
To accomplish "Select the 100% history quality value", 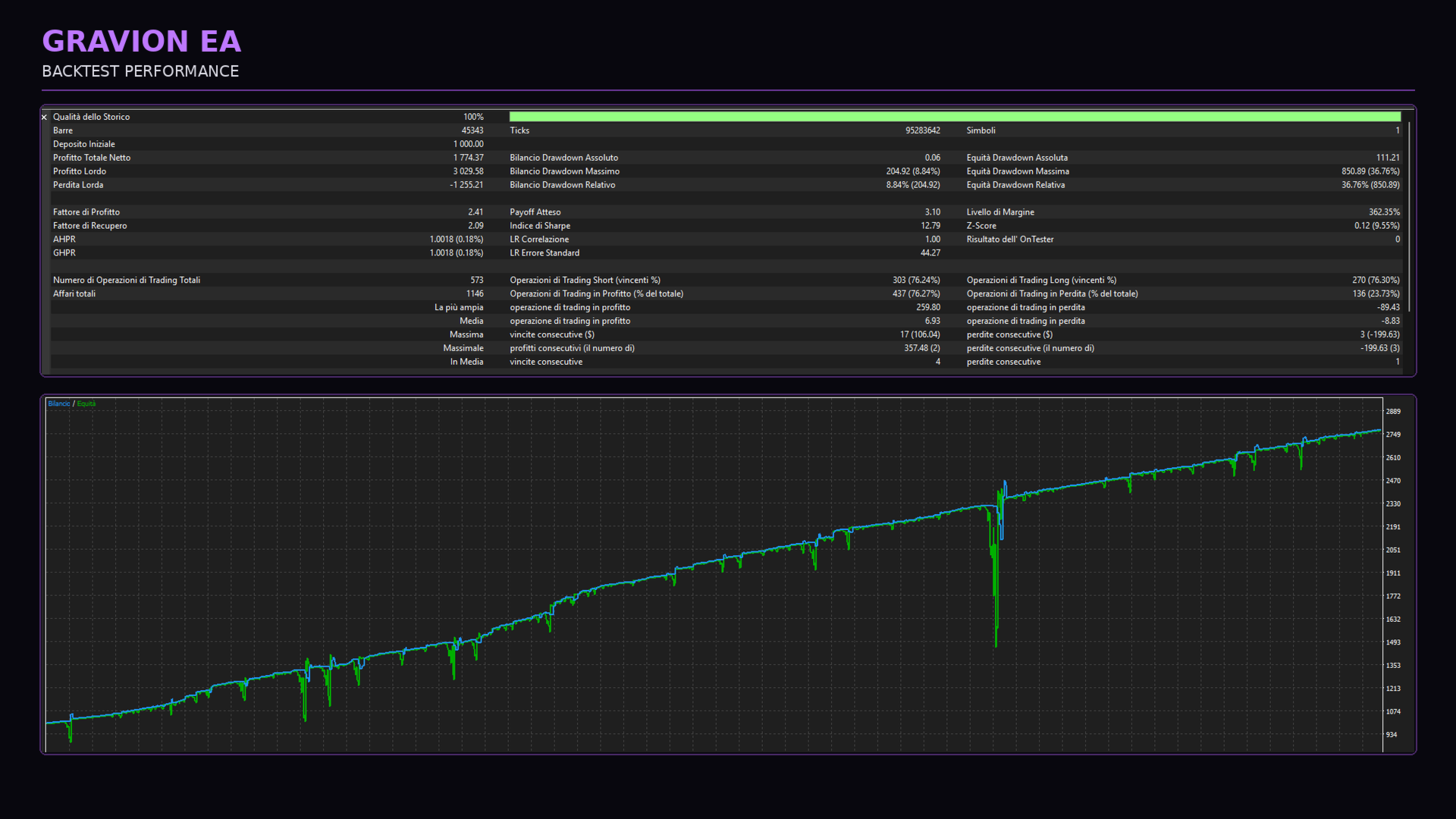I will click(473, 117).
